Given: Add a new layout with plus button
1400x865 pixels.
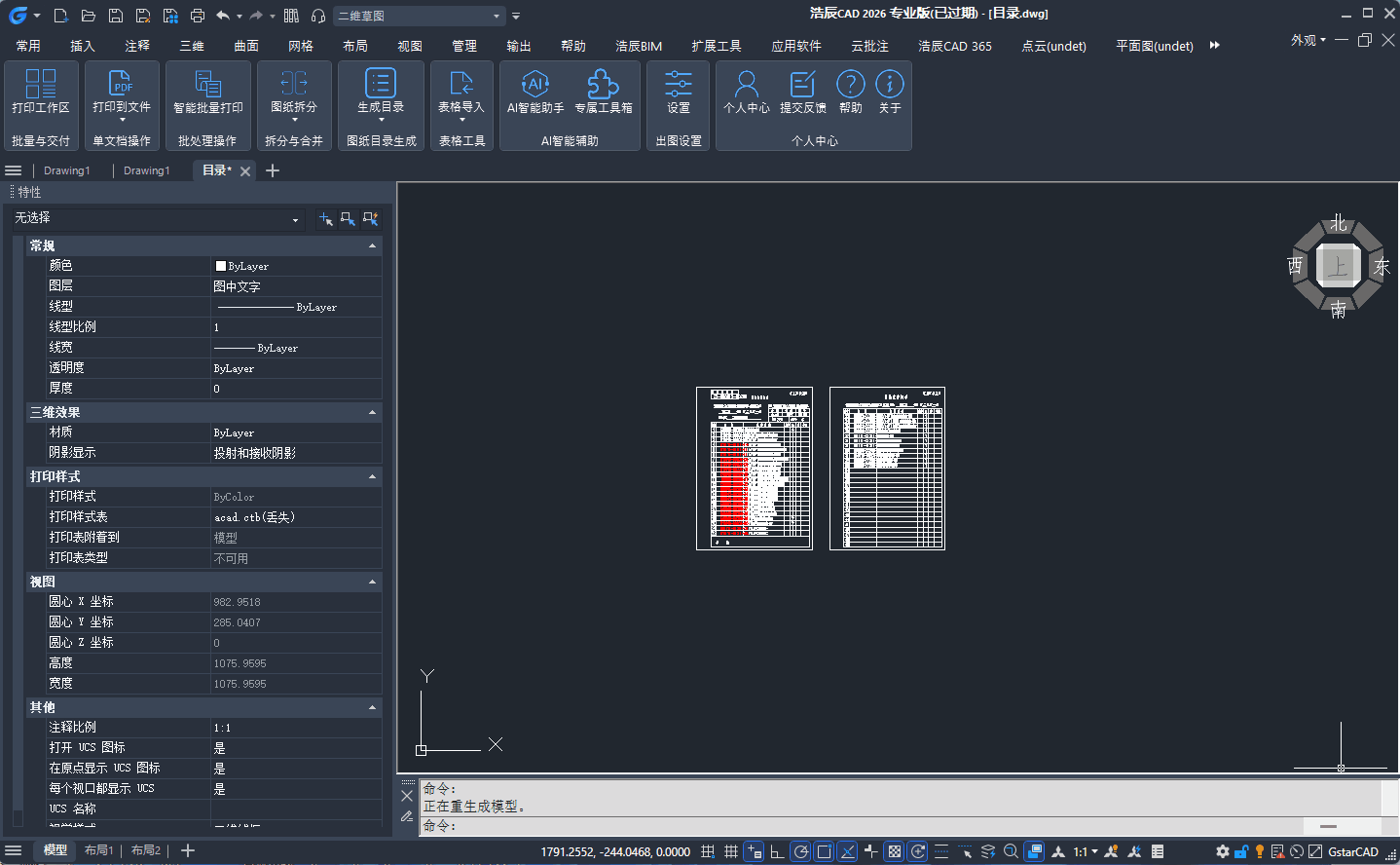Looking at the screenshot, I should coord(188,850).
